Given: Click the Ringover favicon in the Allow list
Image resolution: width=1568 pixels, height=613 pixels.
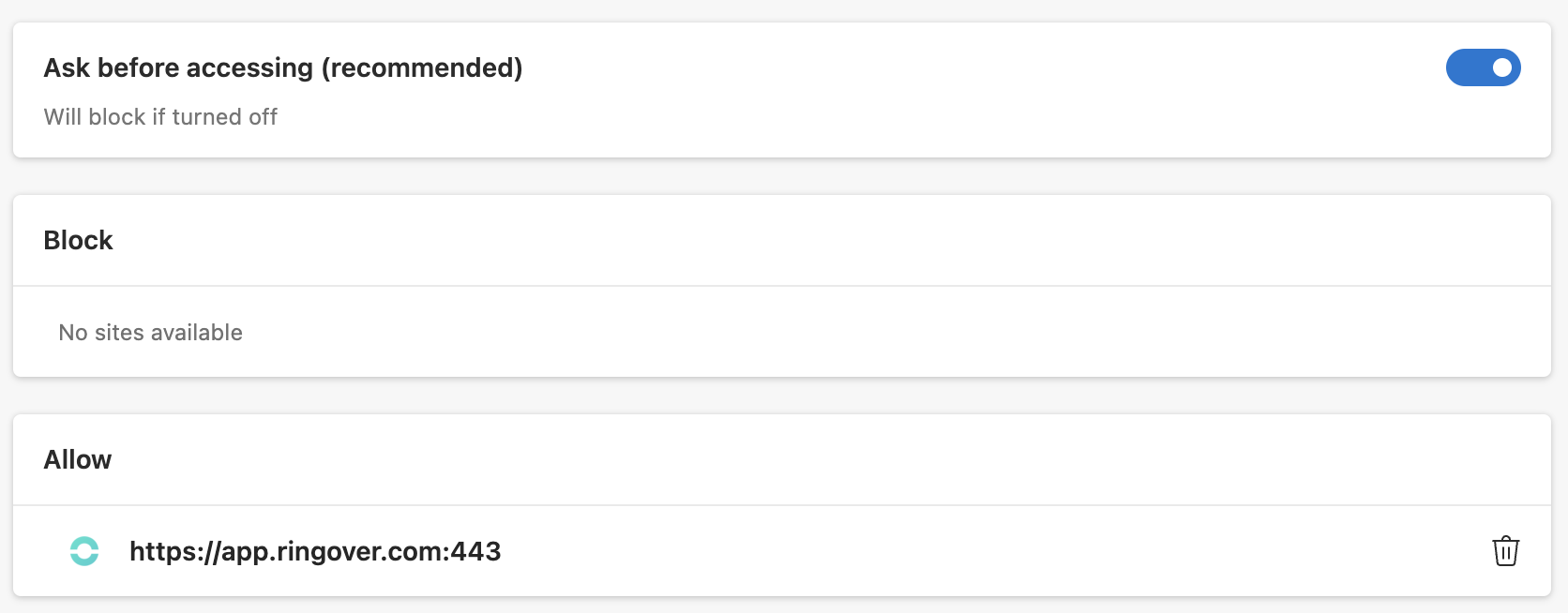Looking at the screenshot, I should pyautogui.click(x=84, y=551).
